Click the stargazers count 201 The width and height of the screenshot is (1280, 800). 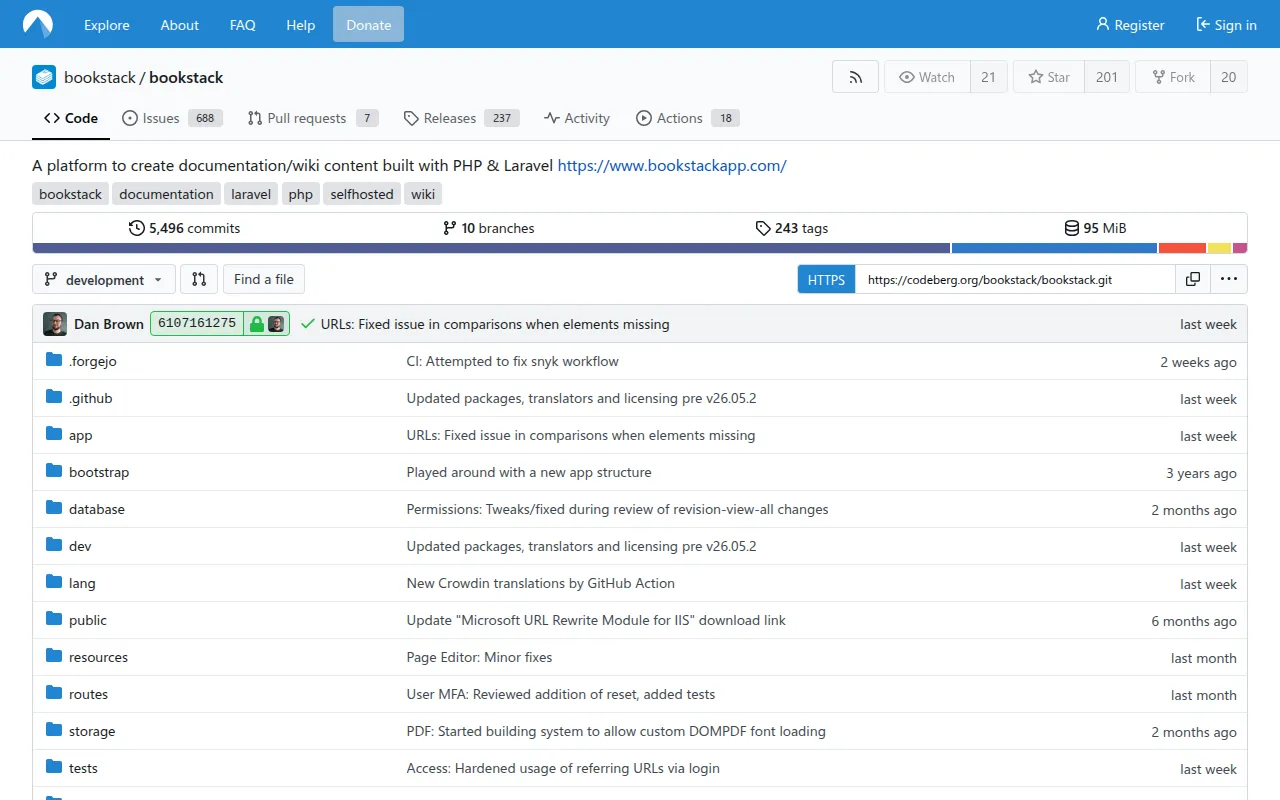[x=1107, y=77]
